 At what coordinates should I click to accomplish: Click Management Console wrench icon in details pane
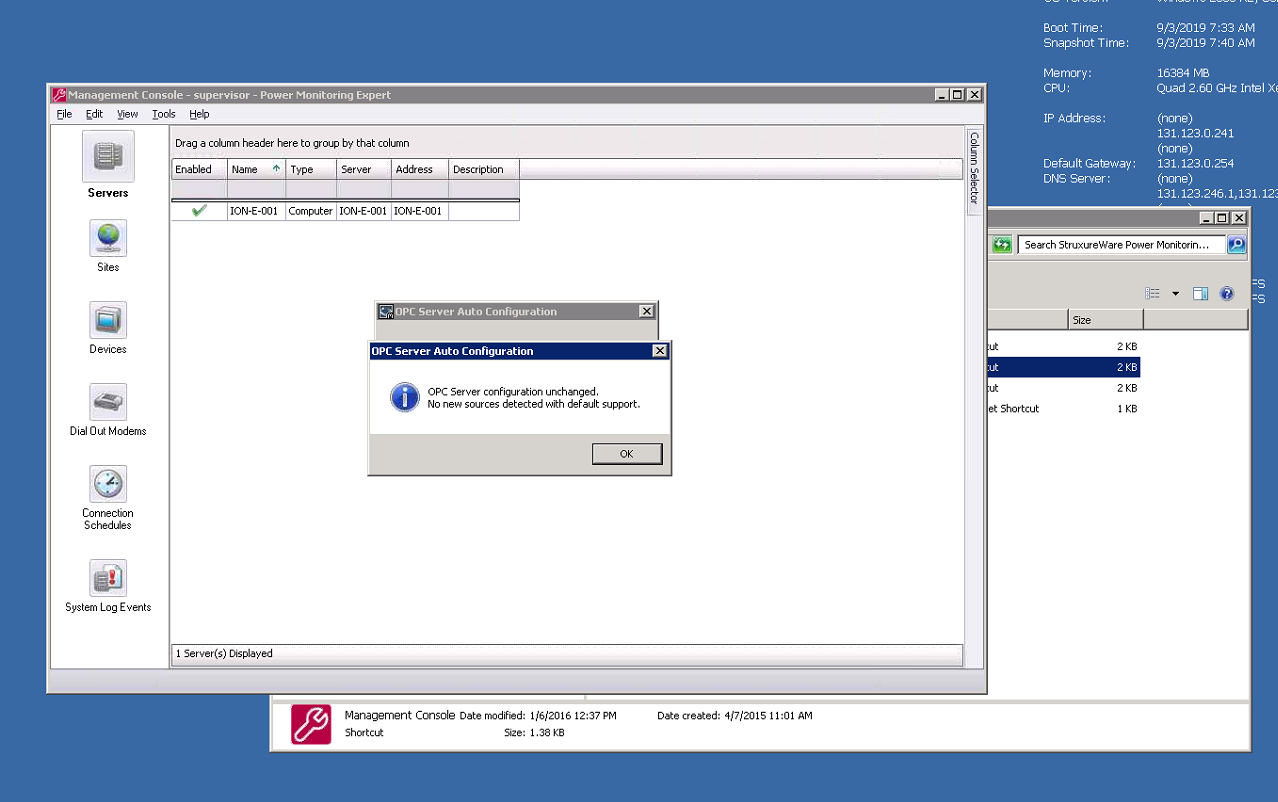[x=311, y=724]
